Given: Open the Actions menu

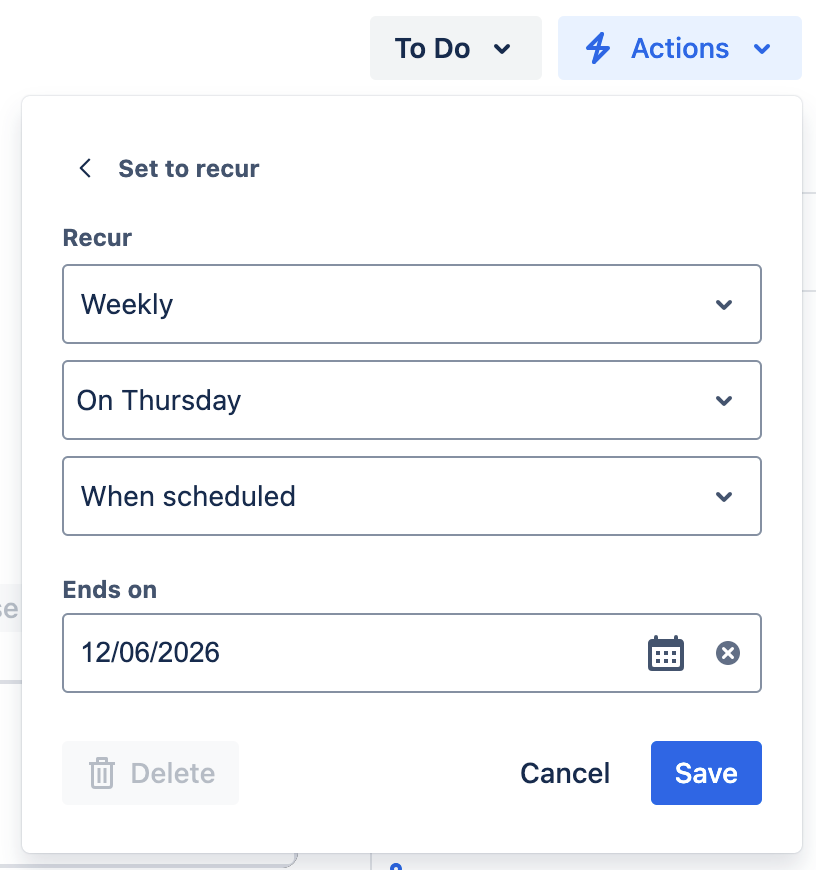Looking at the screenshot, I should click(680, 48).
